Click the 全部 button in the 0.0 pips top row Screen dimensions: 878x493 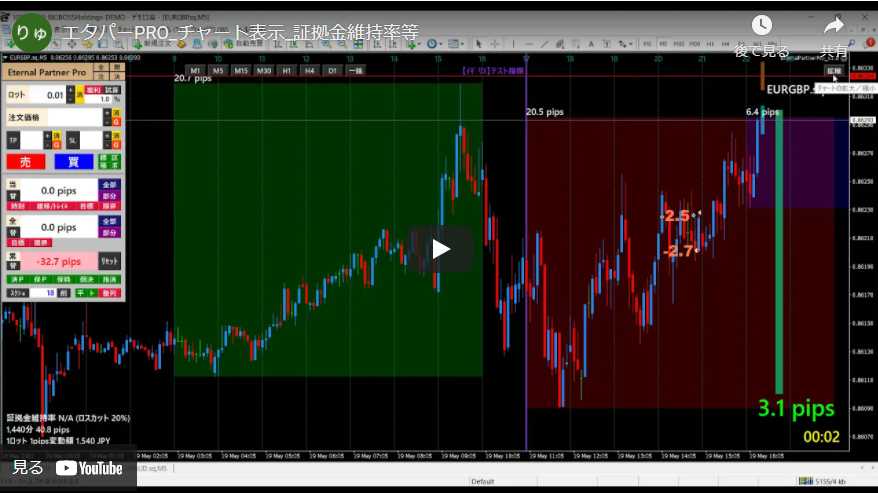[x=109, y=185]
